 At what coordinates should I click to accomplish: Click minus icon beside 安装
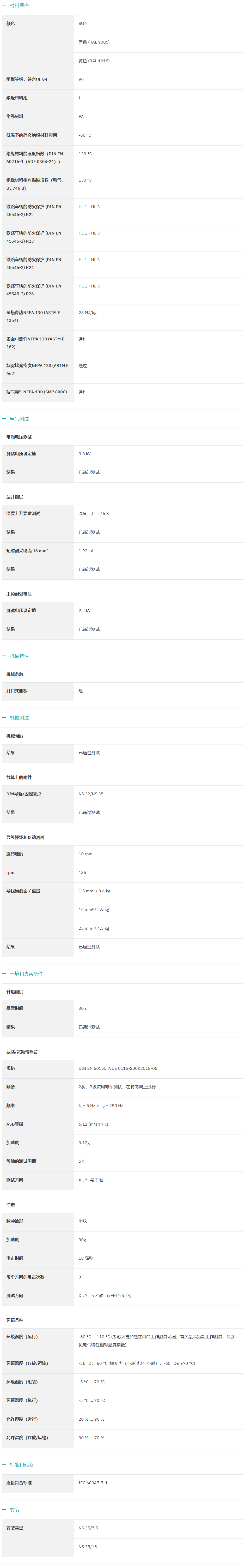click(4, 1510)
